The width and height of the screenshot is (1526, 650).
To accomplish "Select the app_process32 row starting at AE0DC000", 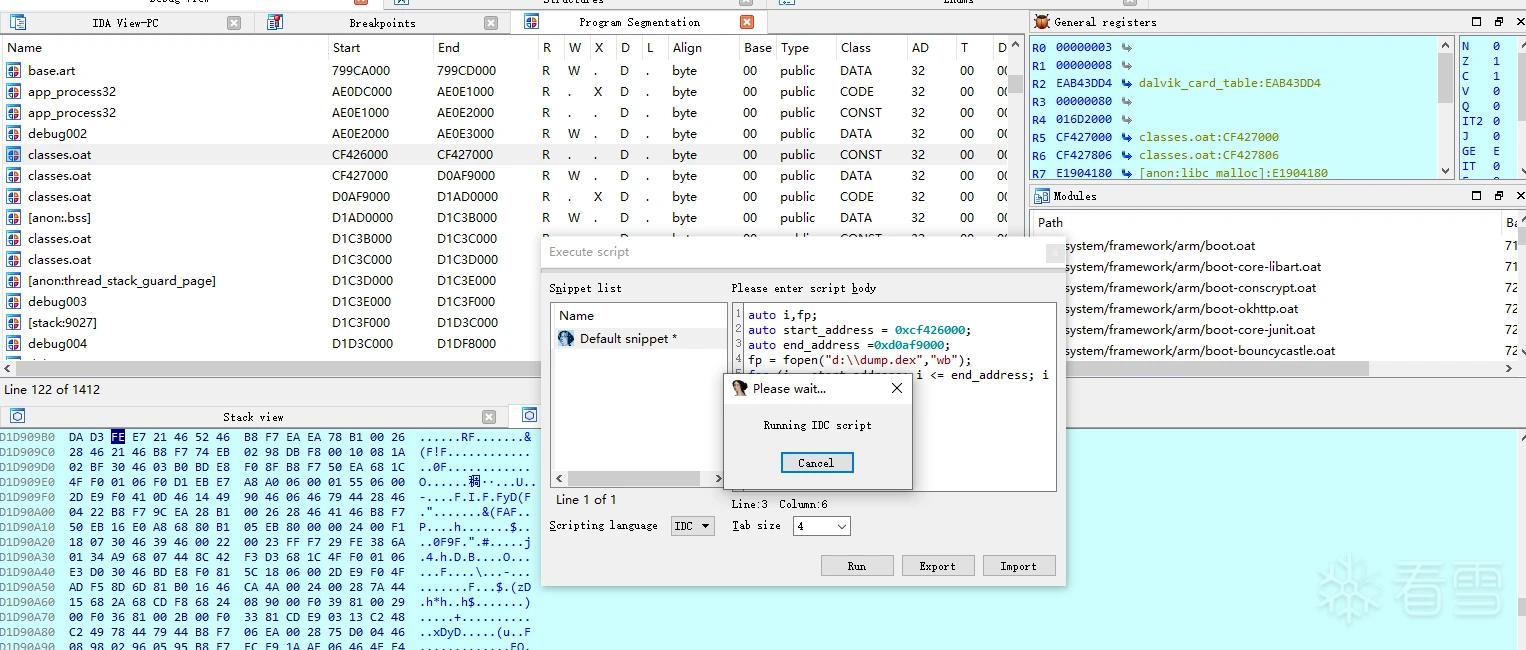I will (504, 92).
